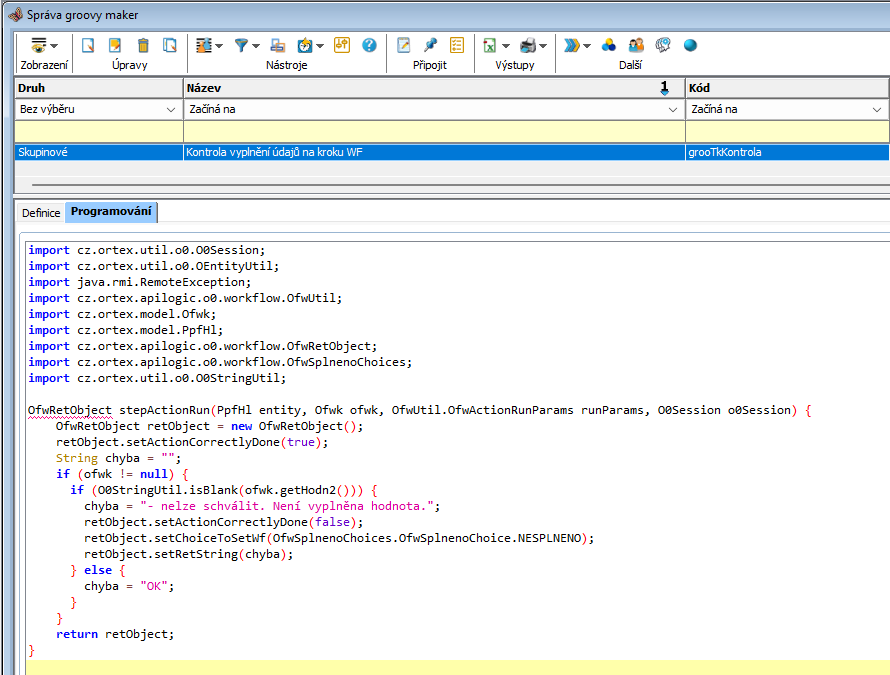Switch to the Definice tab
The image size is (890, 675).
coord(41,213)
